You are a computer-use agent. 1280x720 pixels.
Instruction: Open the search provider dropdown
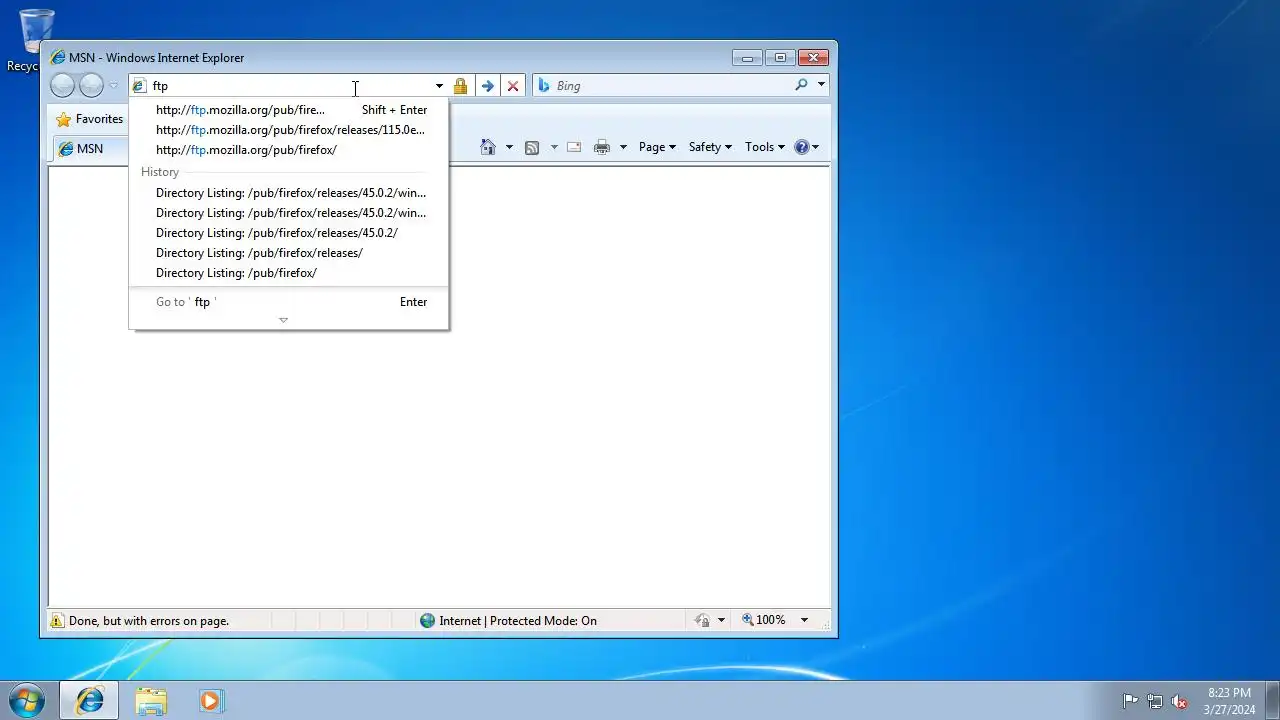821,86
